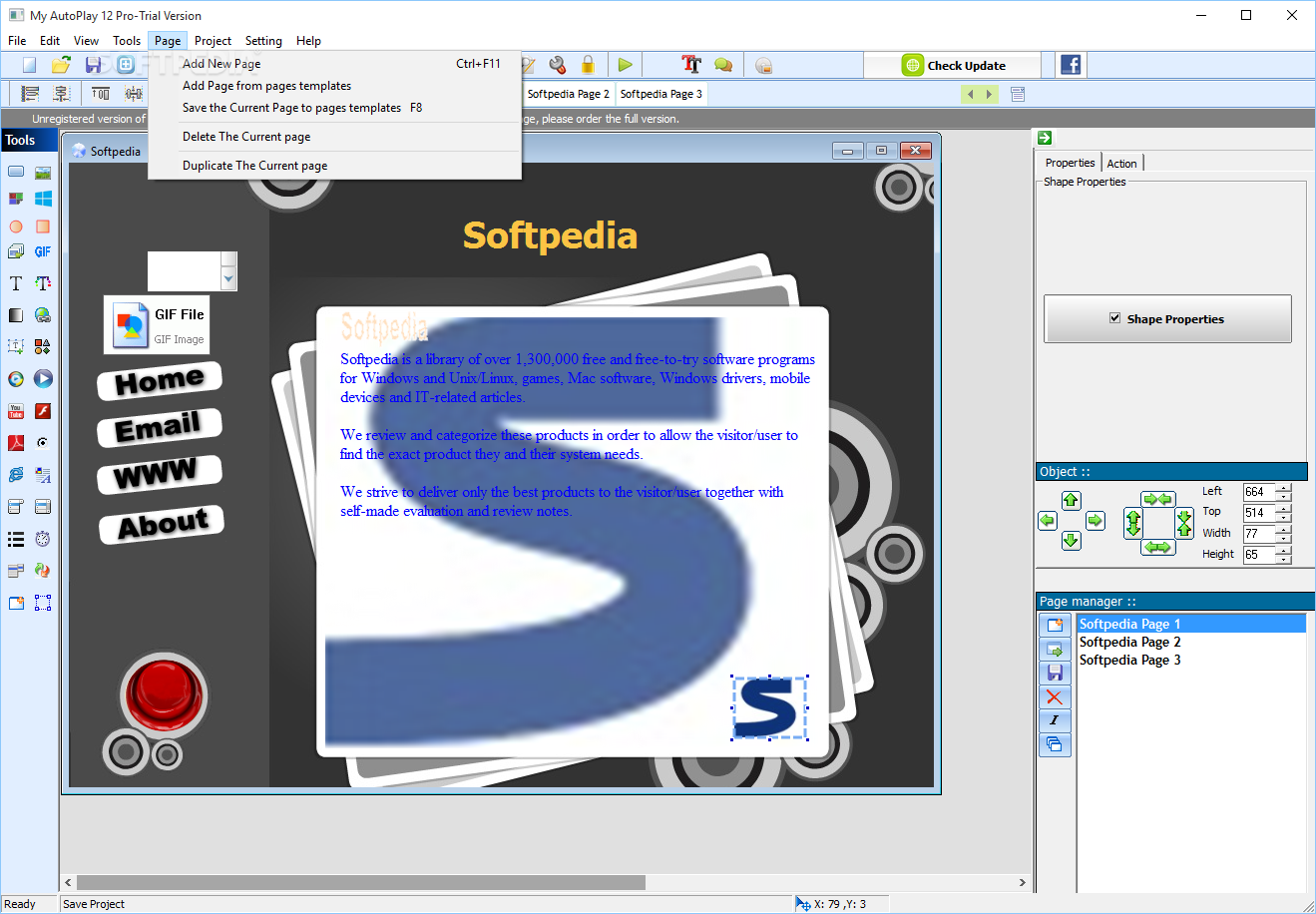Decrease the Top value with down spinner

pos(1284,517)
